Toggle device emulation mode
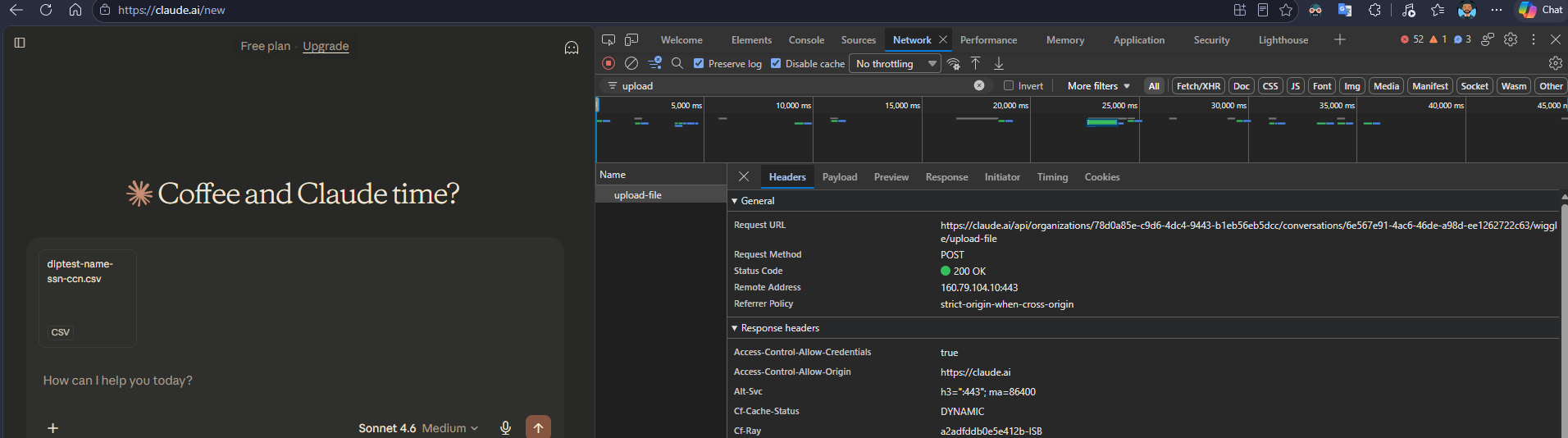Screen dimensions: 1568x438 click(x=631, y=39)
